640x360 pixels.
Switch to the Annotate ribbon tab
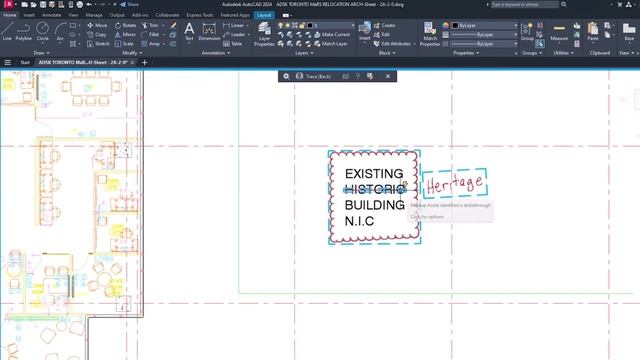pos(51,15)
